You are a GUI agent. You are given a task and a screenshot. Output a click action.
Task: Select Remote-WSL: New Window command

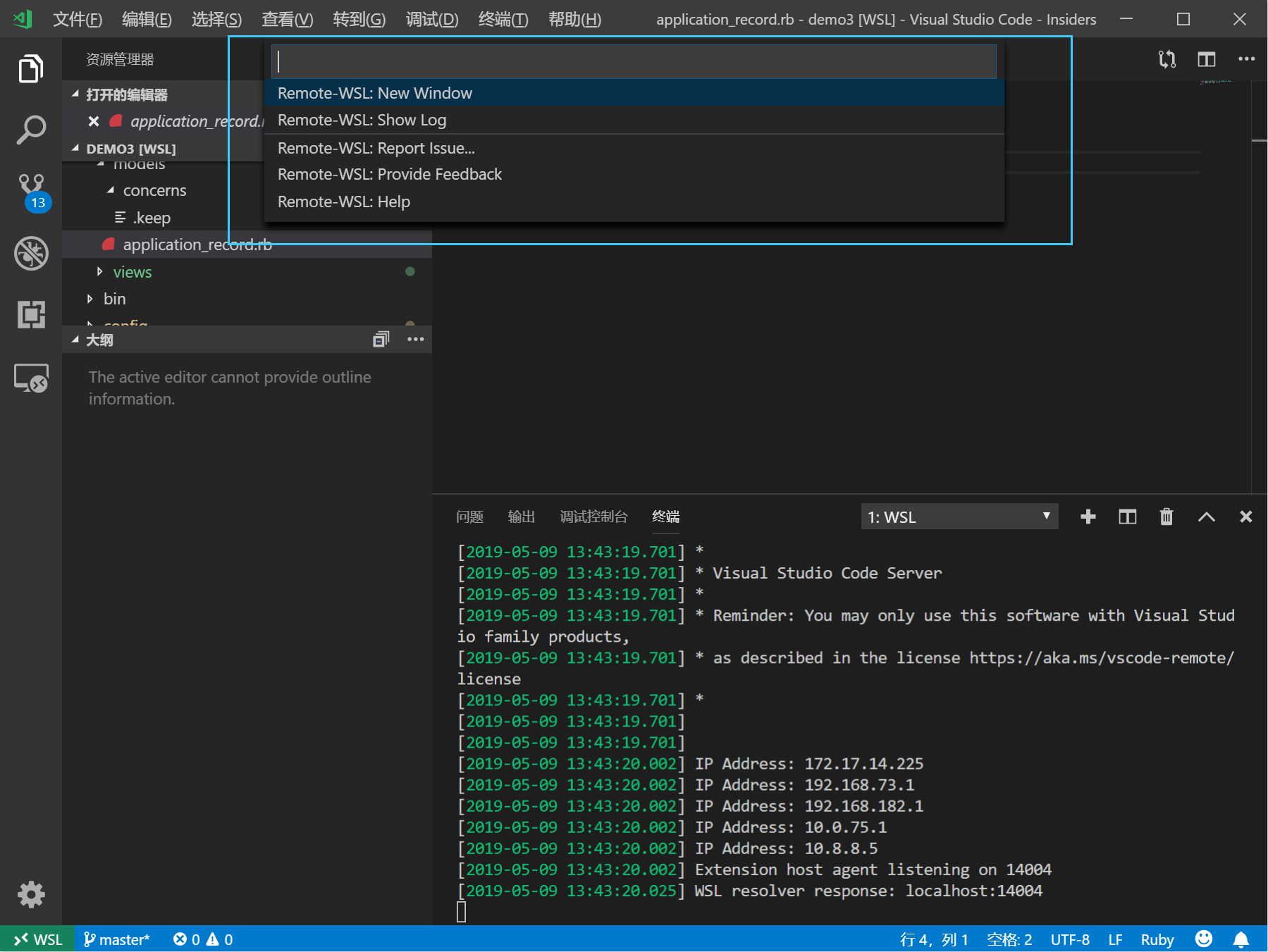click(634, 93)
